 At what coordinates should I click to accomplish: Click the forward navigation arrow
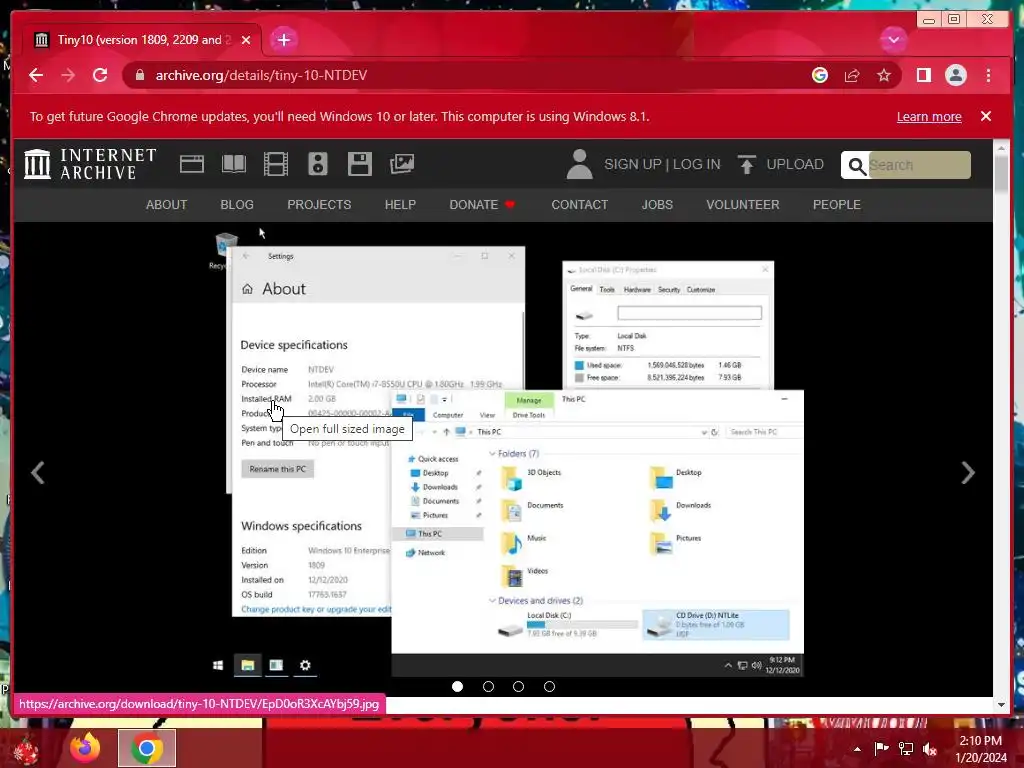68,75
